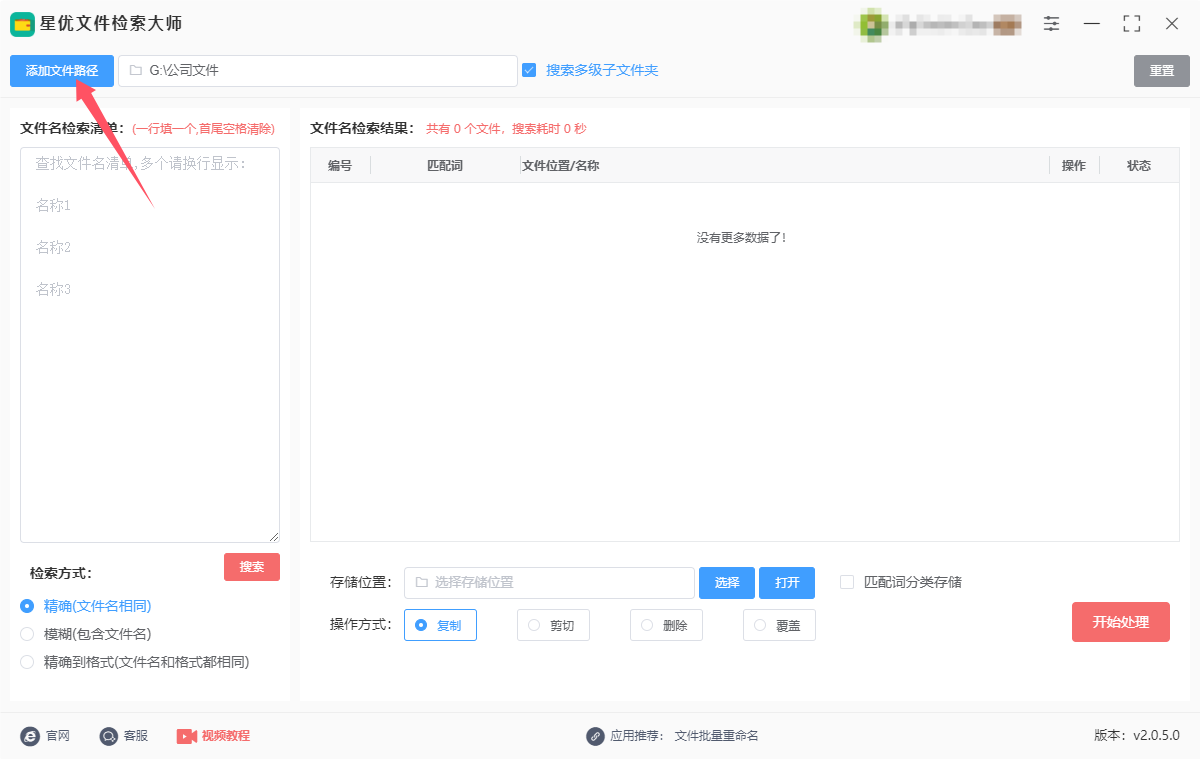The height and width of the screenshot is (760, 1200).
Task: Click the 状态 column header
Action: point(1139,166)
